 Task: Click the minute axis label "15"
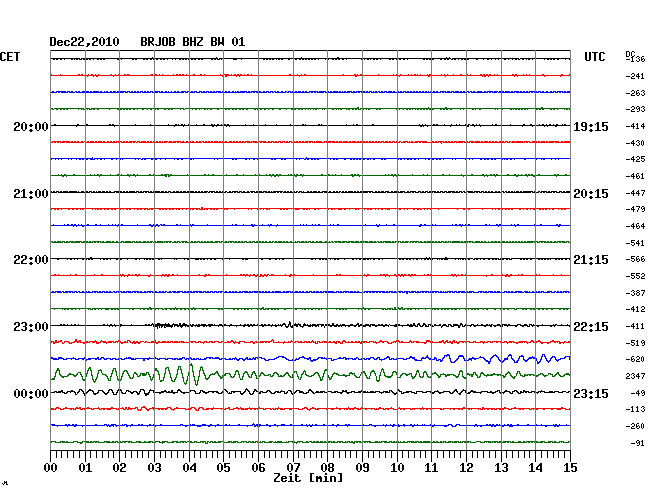pyautogui.click(x=570, y=468)
